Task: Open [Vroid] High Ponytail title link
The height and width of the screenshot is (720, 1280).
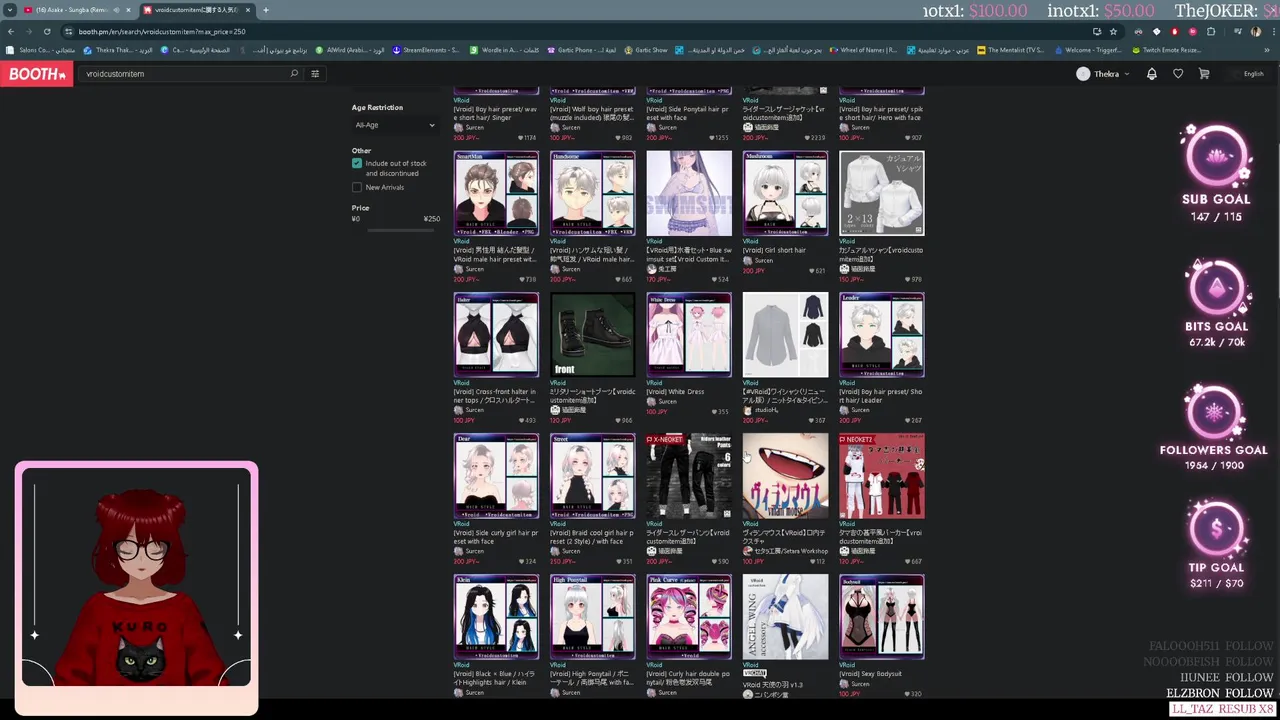Action: tap(592, 678)
